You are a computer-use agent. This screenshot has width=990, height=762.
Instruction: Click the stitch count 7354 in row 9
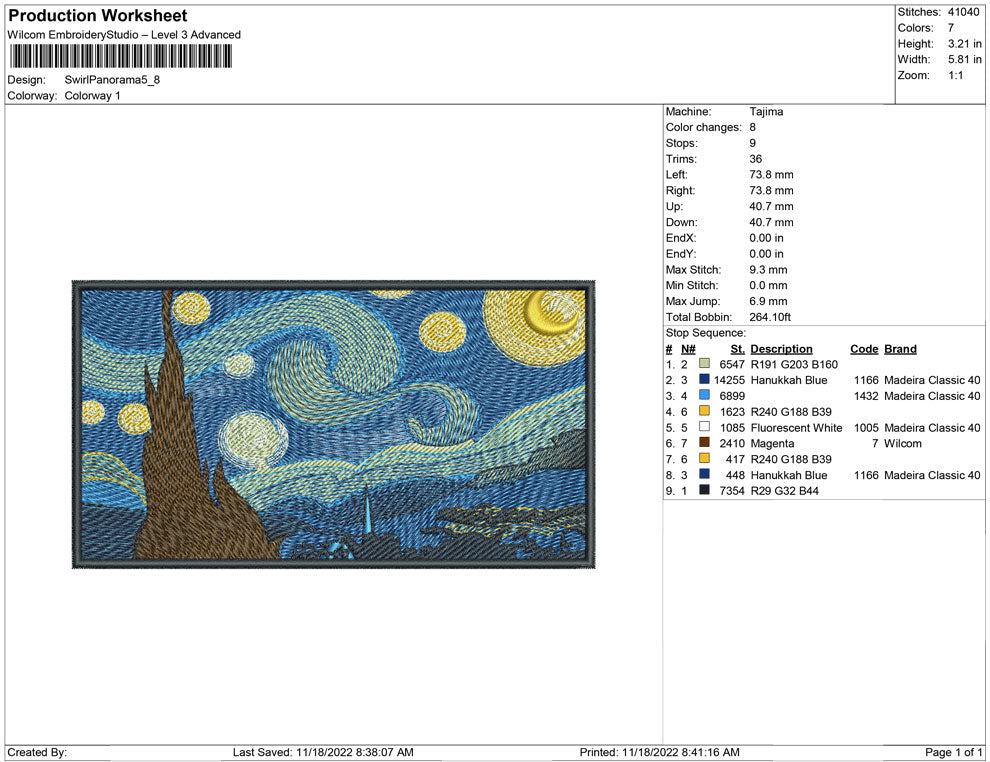pyautogui.click(x=732, y=491)
